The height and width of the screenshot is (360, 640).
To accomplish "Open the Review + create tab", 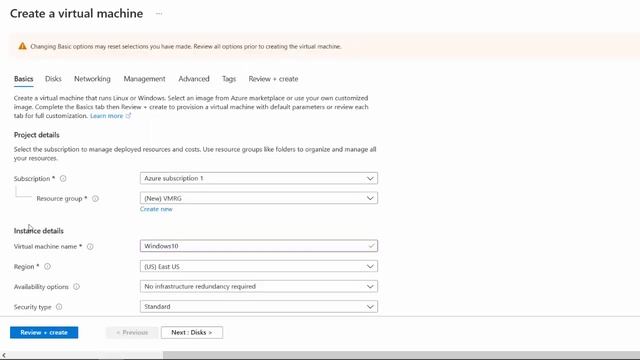I will pos(273,79).
